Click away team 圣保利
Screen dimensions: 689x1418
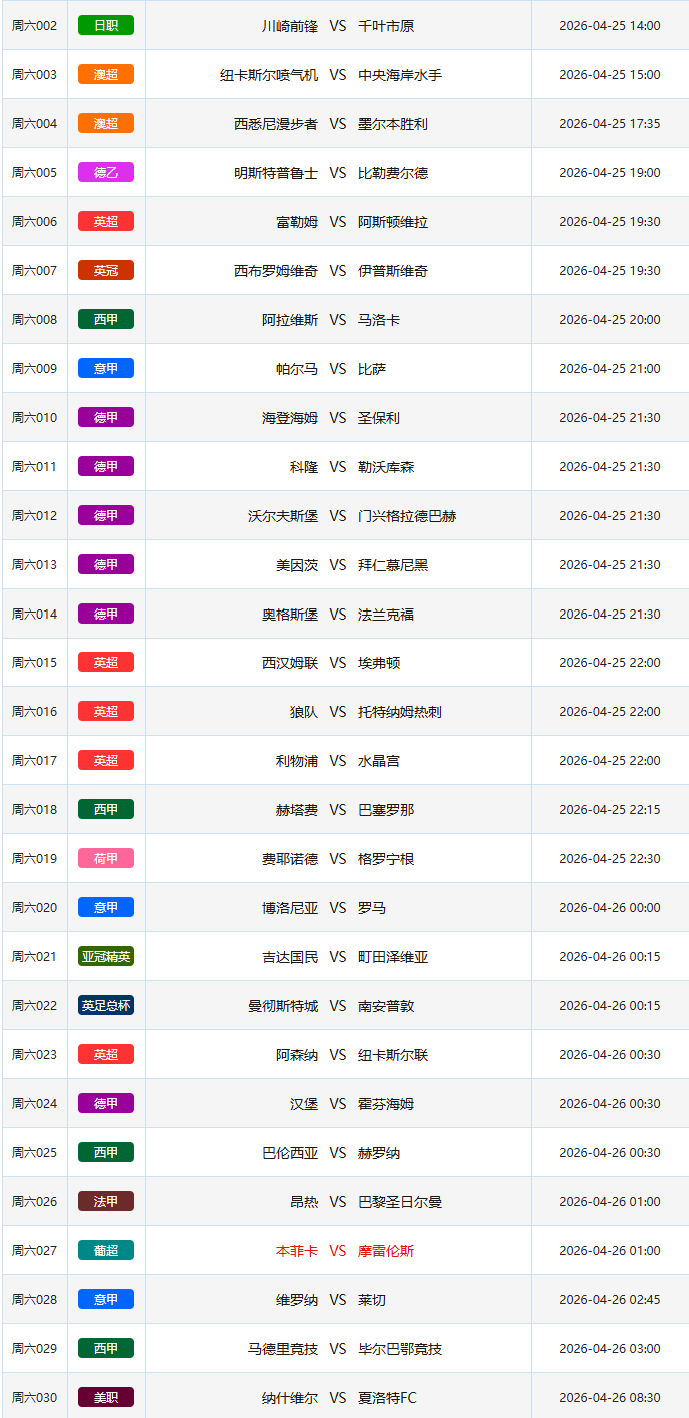(379, 418)
